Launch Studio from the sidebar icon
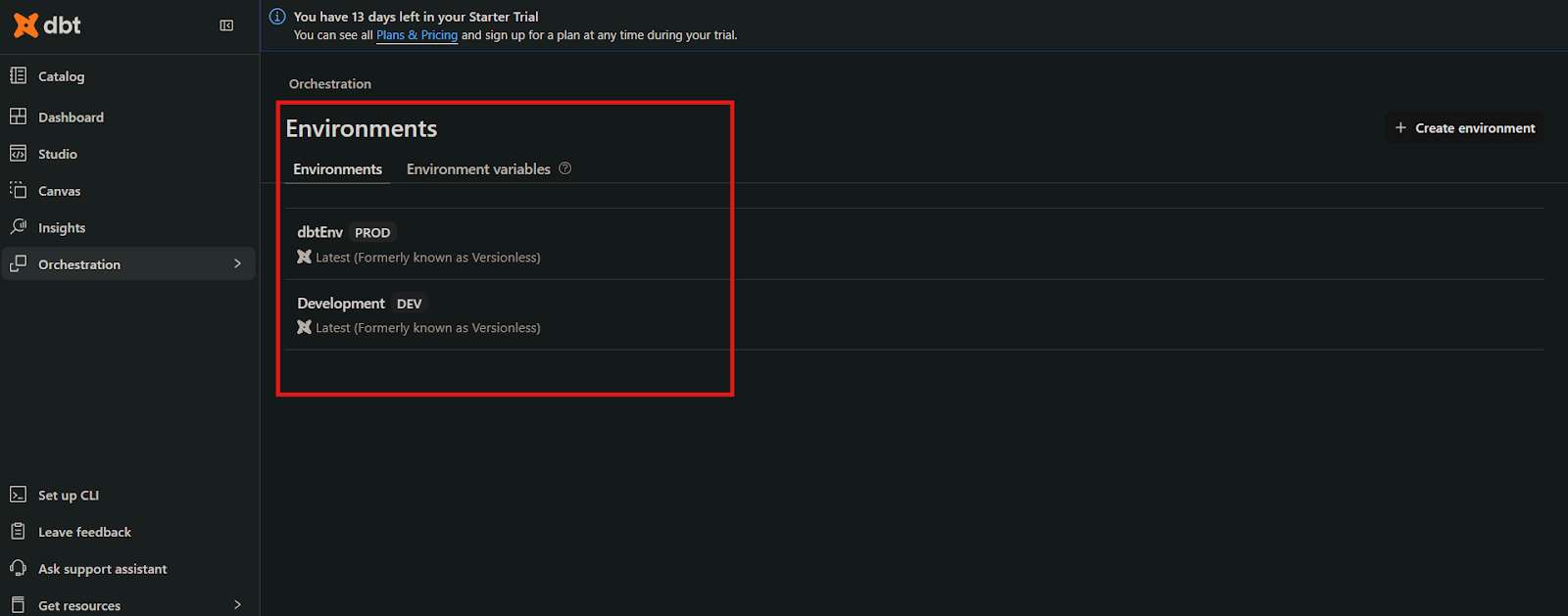Image resolution: width=1568 pixels, height=616 pixels. pos(18,154)
